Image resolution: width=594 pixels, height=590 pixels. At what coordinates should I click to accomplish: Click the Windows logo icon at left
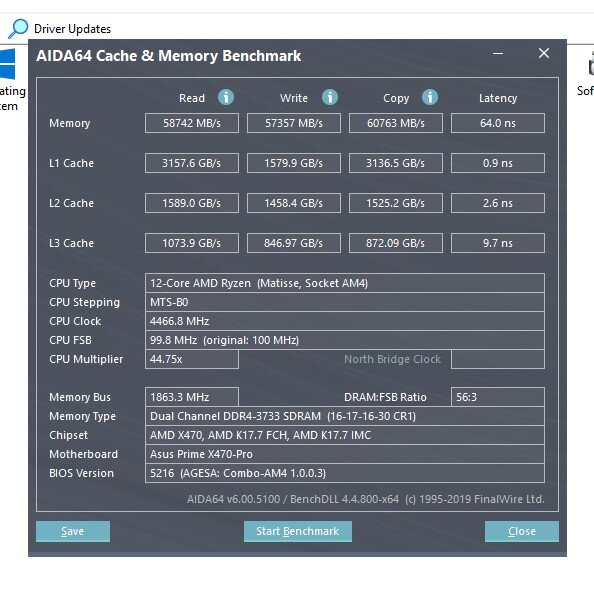[x=7, y=64]
